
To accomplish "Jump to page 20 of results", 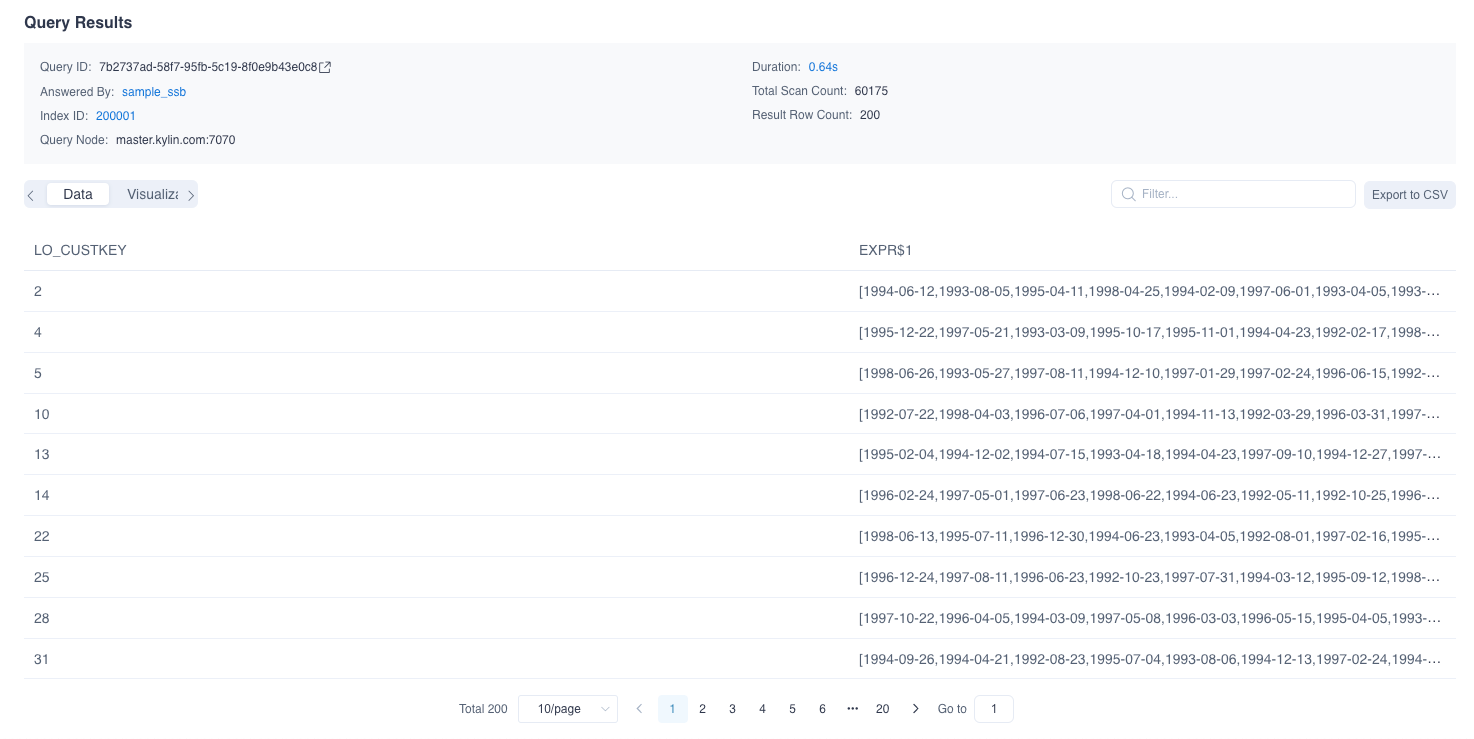I will click(x=882, y=709).
